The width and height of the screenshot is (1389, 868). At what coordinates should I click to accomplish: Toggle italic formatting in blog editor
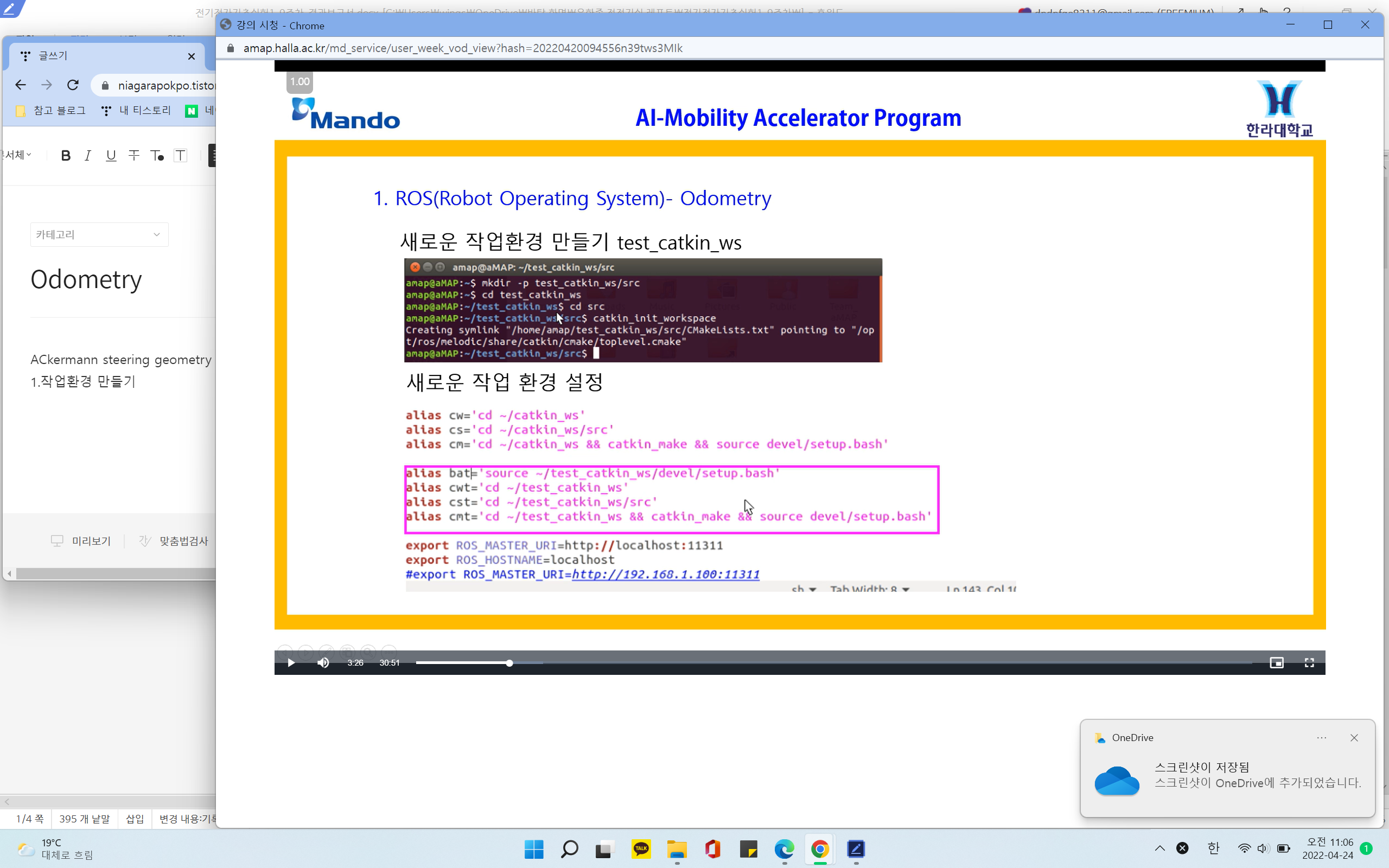point(88,156)
